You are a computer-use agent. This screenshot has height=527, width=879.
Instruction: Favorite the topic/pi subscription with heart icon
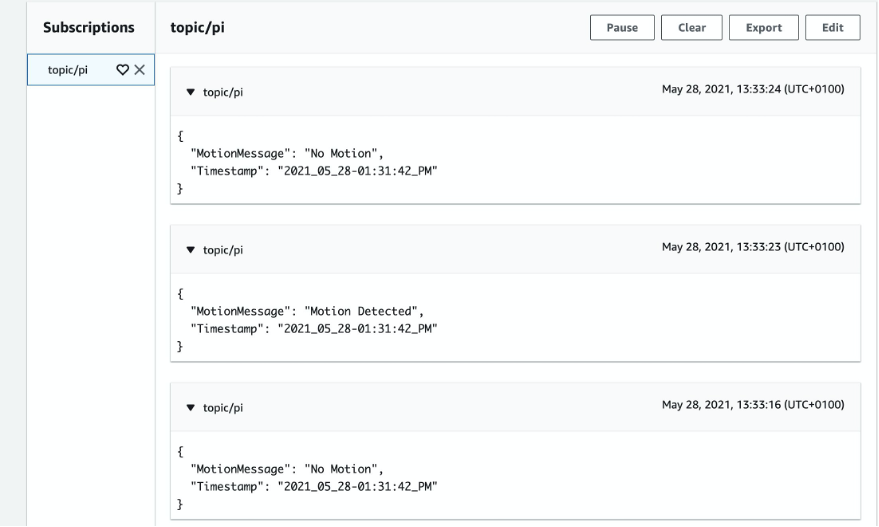click(x=122, y=70)
